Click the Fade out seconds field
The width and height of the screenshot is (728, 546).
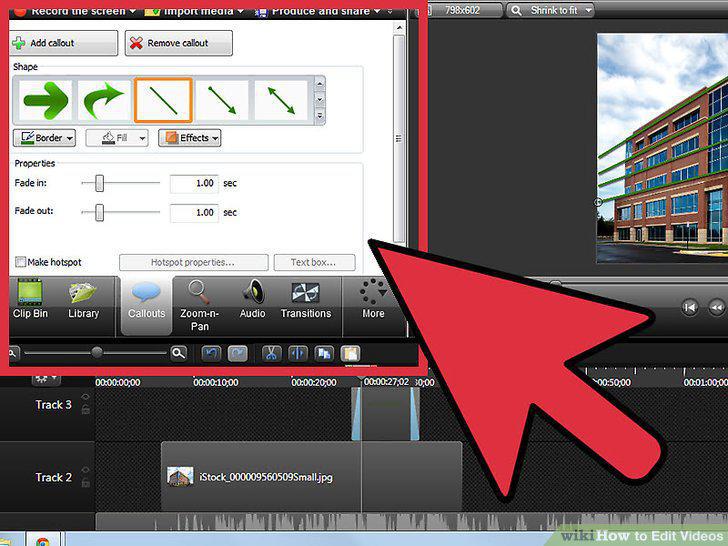(x=194, y=213)
